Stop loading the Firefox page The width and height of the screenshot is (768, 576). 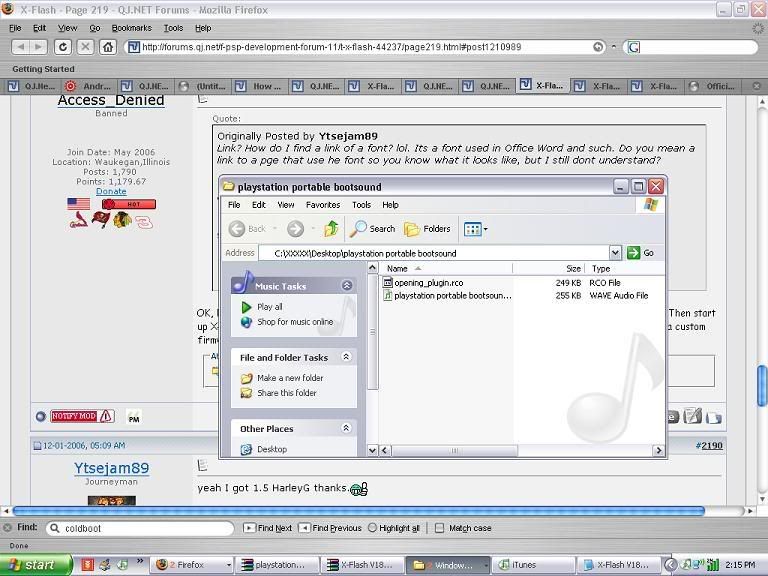[x=85, y=47]
